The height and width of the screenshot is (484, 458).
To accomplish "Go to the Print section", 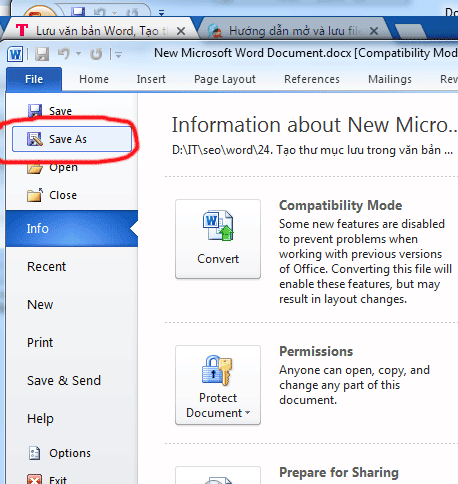I will tap(40, 343).
